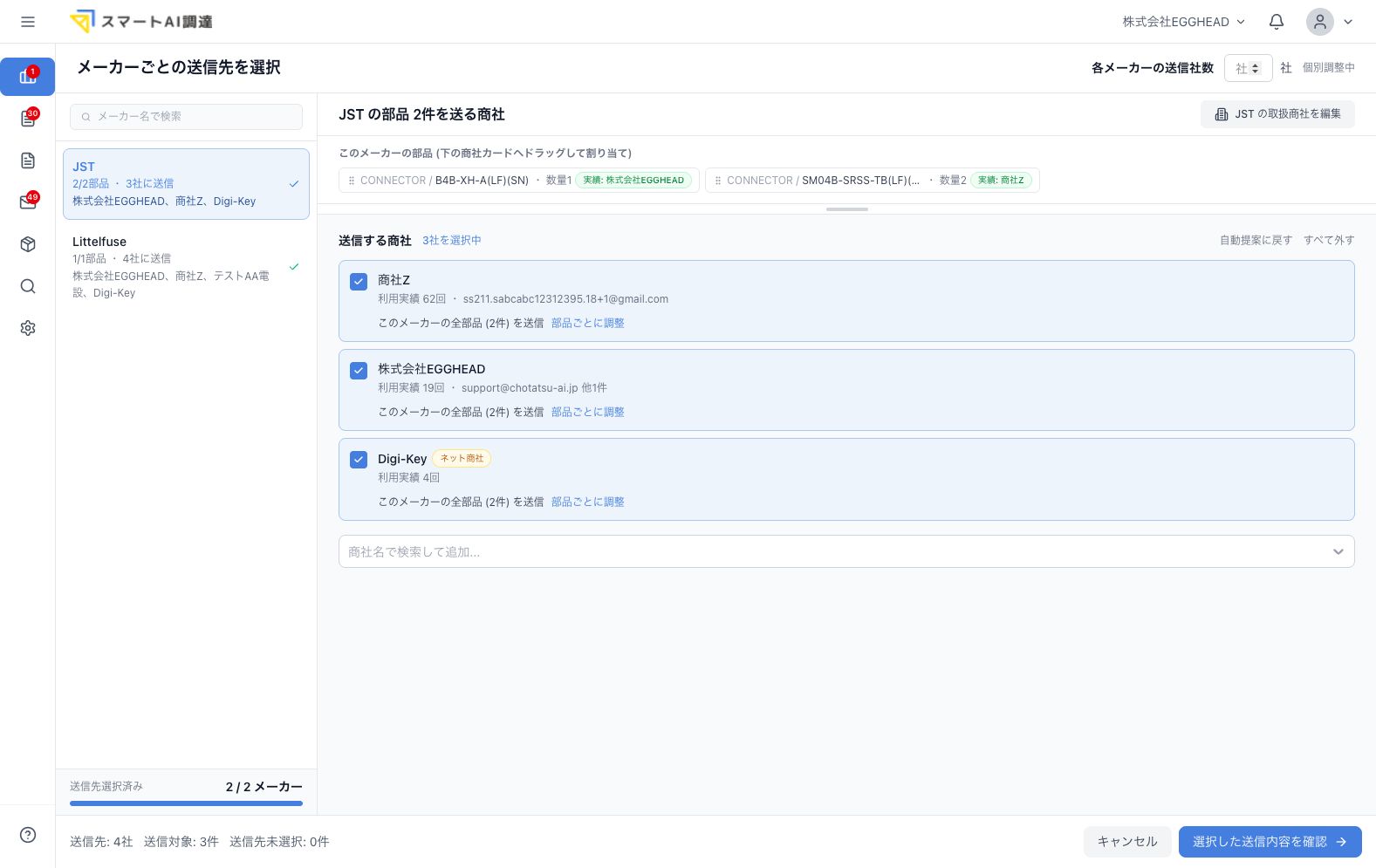Click the キャンセル button
Viewport: 1376px width, 868px height.
click(x=1127, y=842)
